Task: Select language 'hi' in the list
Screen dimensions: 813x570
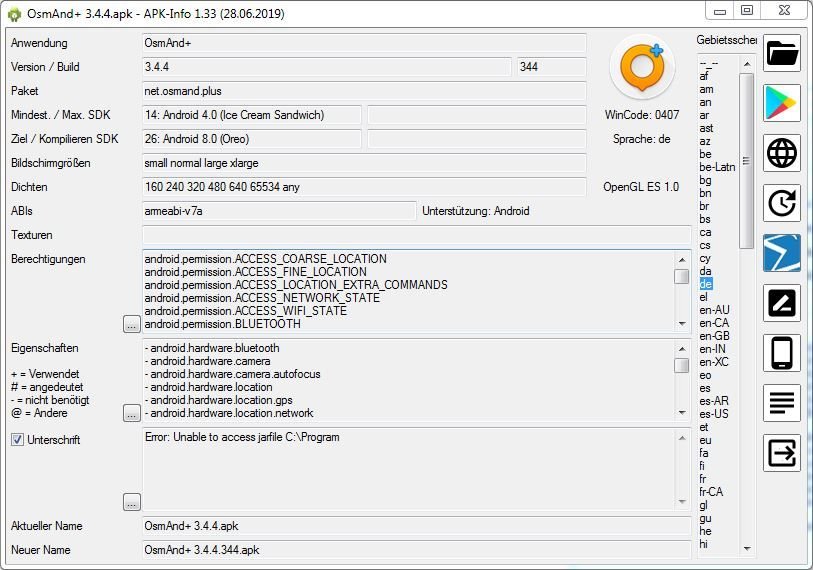Action: pyautogui.click(x=703, y=544)
